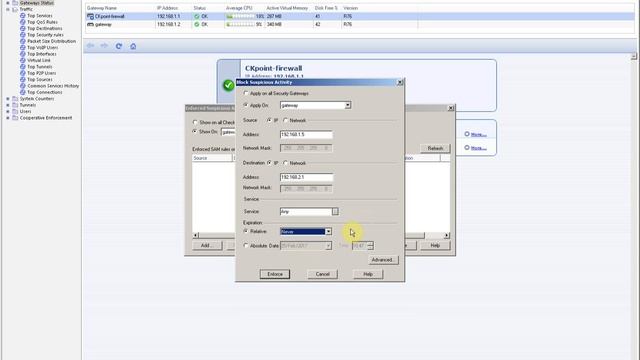Screen dimensions: 640x360
Task: Click the Source Address field 192.168.1.5
Action: coord(306,134)
